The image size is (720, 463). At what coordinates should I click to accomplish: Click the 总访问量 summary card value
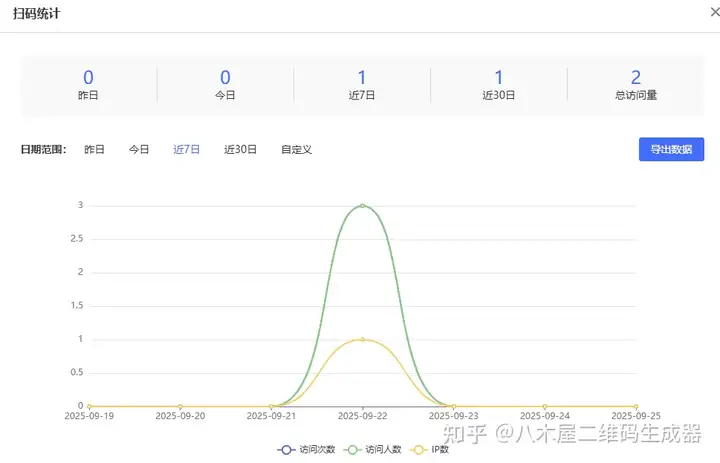click(636, 77)
